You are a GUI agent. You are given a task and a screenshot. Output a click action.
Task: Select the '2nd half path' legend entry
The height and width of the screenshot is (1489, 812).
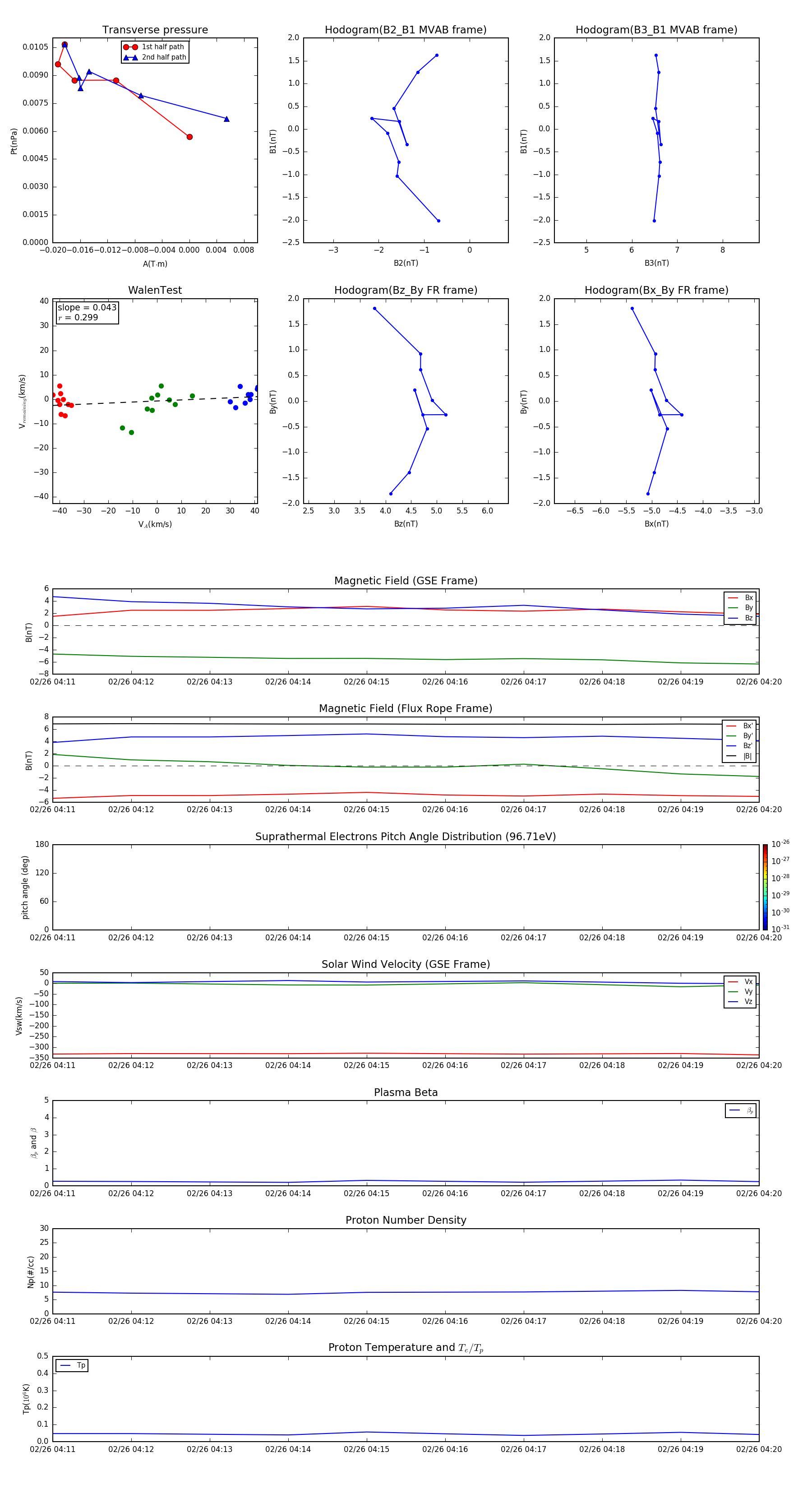click(154, 57)
